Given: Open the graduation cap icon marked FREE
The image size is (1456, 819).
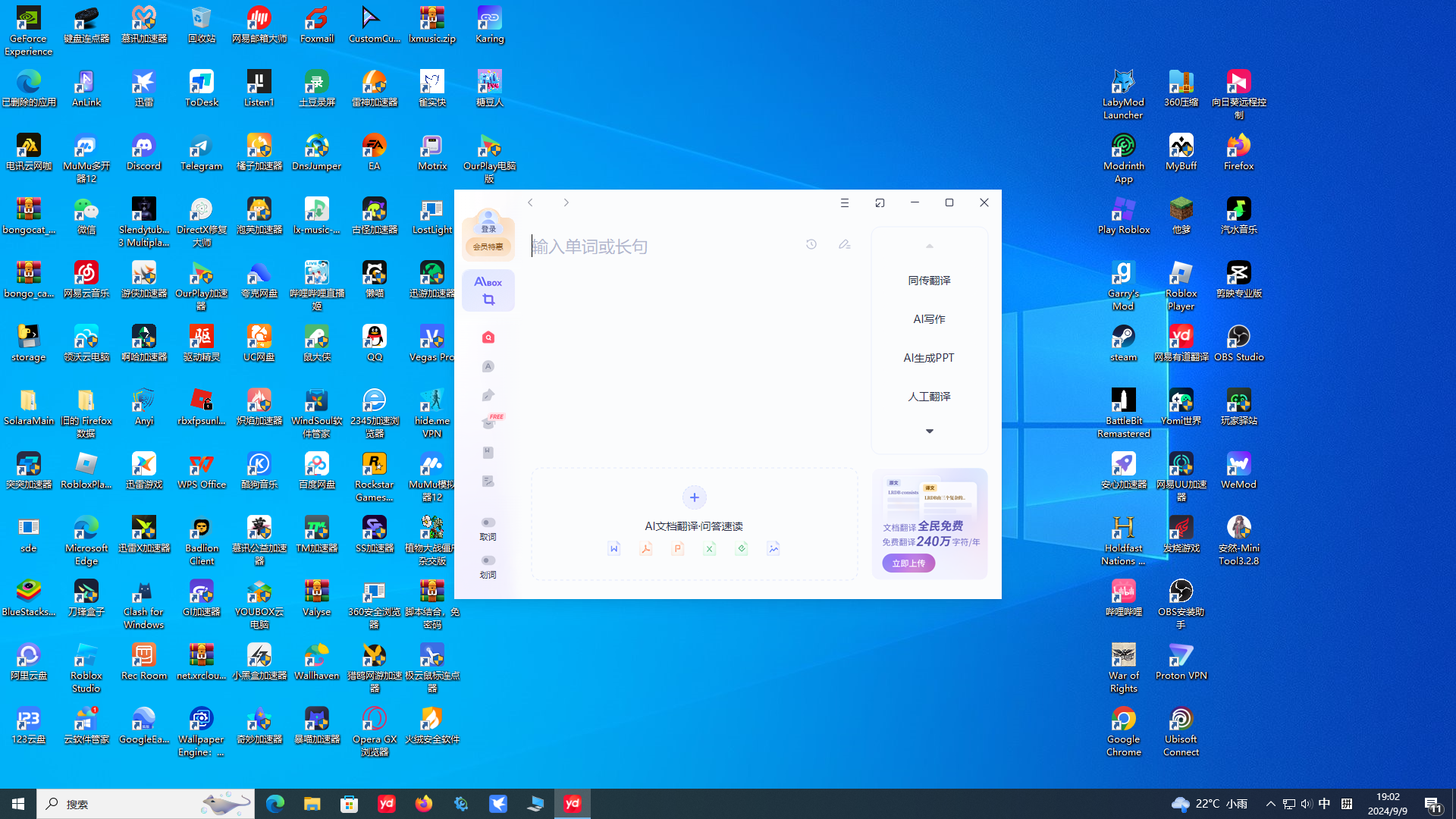Looking at the screenshot, I should click(488, 423).
